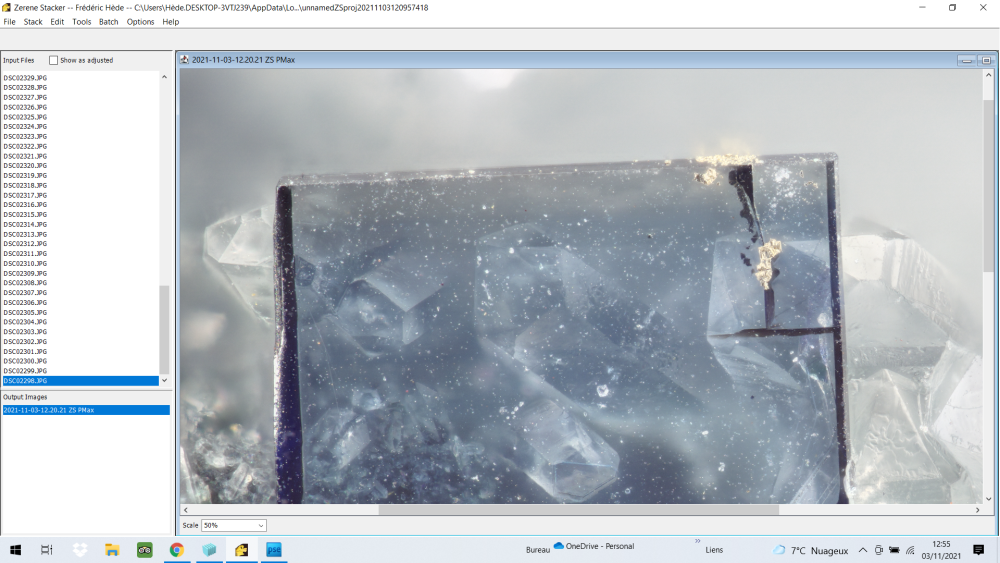This screenshot has width=1000, height=563.
Task: Click the Windows Start button
Action: coord(16,549)
